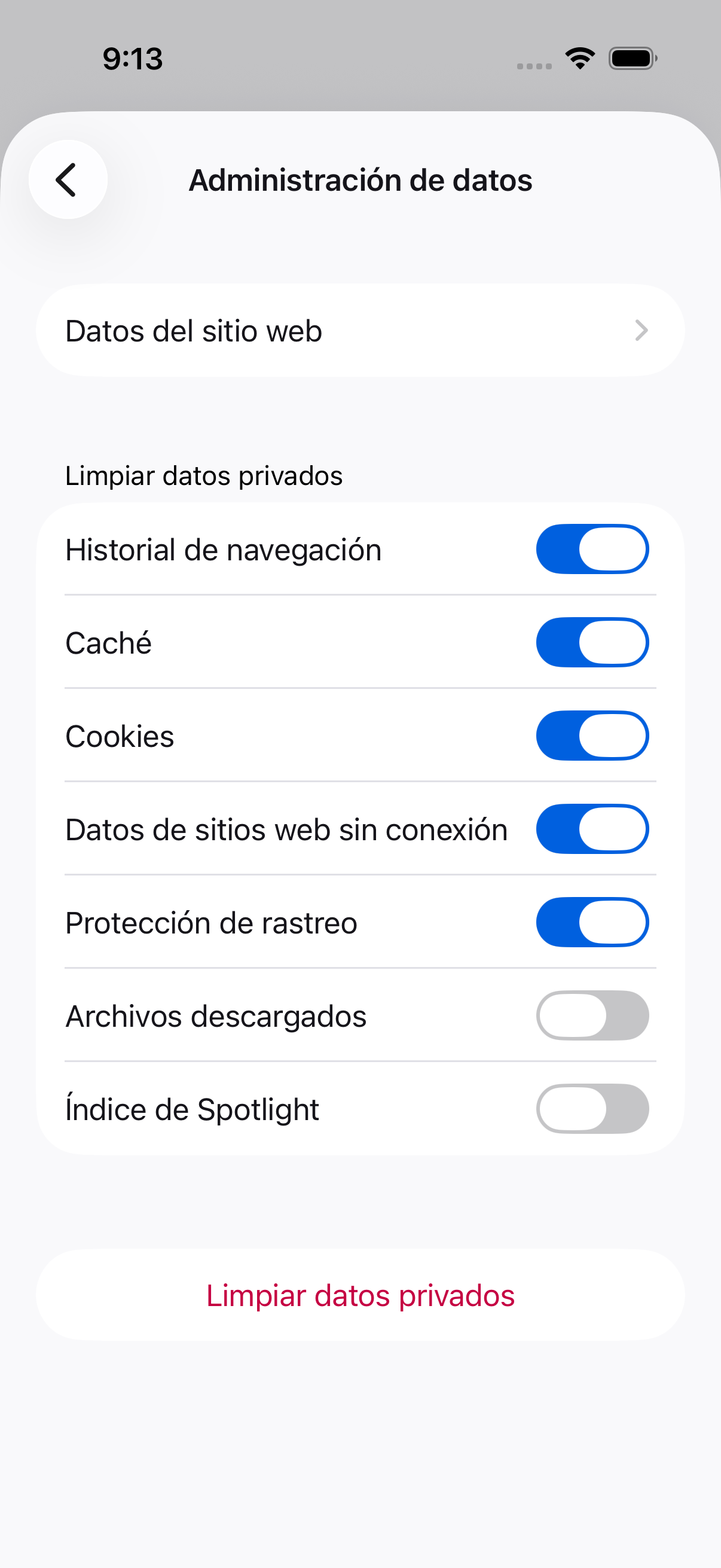This screenshot has height=1568, width=721.
Task: Tap the Administración de datos title
Action: click(x=360, y=180)
